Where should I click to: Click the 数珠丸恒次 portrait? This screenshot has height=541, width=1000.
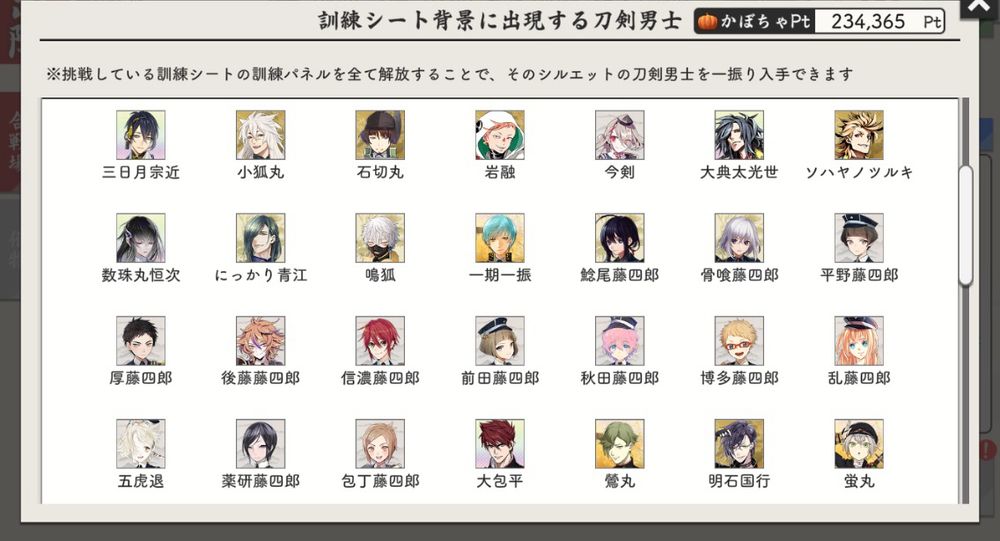point(140,238)
